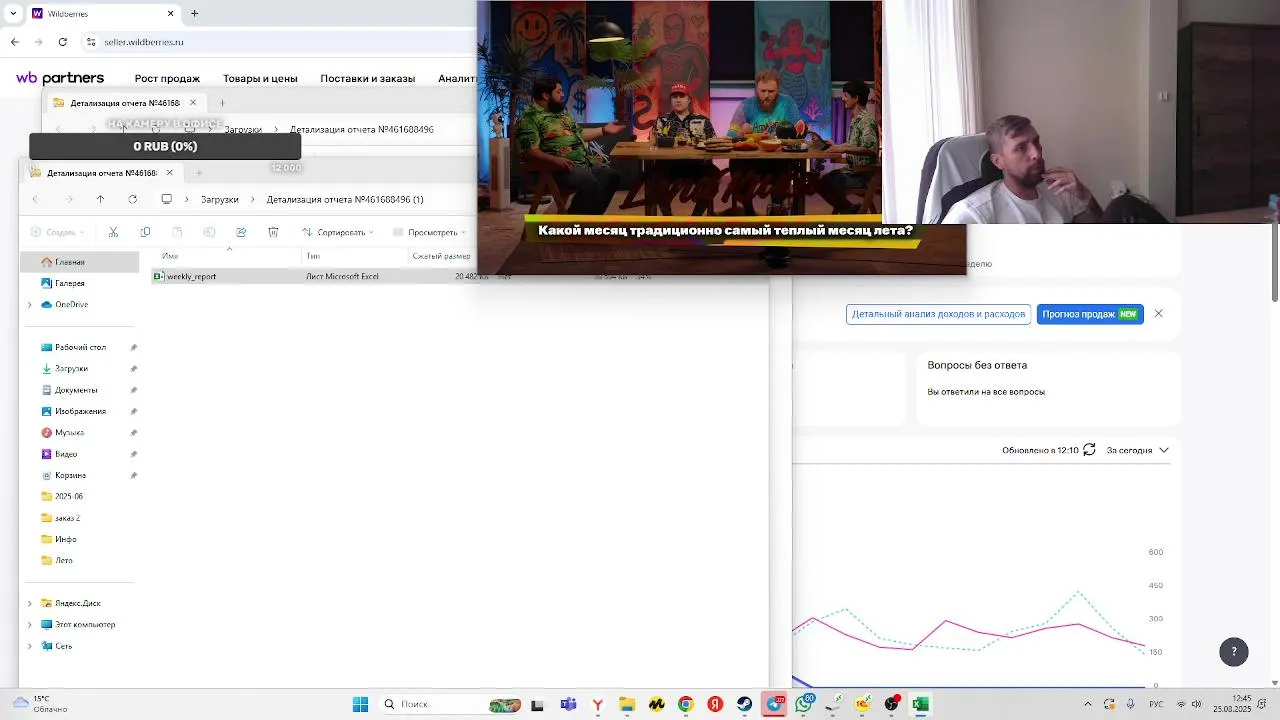This screenshot has height=720, width=1280.
Task: Close the banner with the X next to Прогноз продаж
Action: pyautogui.click(x=1158, y=314)
